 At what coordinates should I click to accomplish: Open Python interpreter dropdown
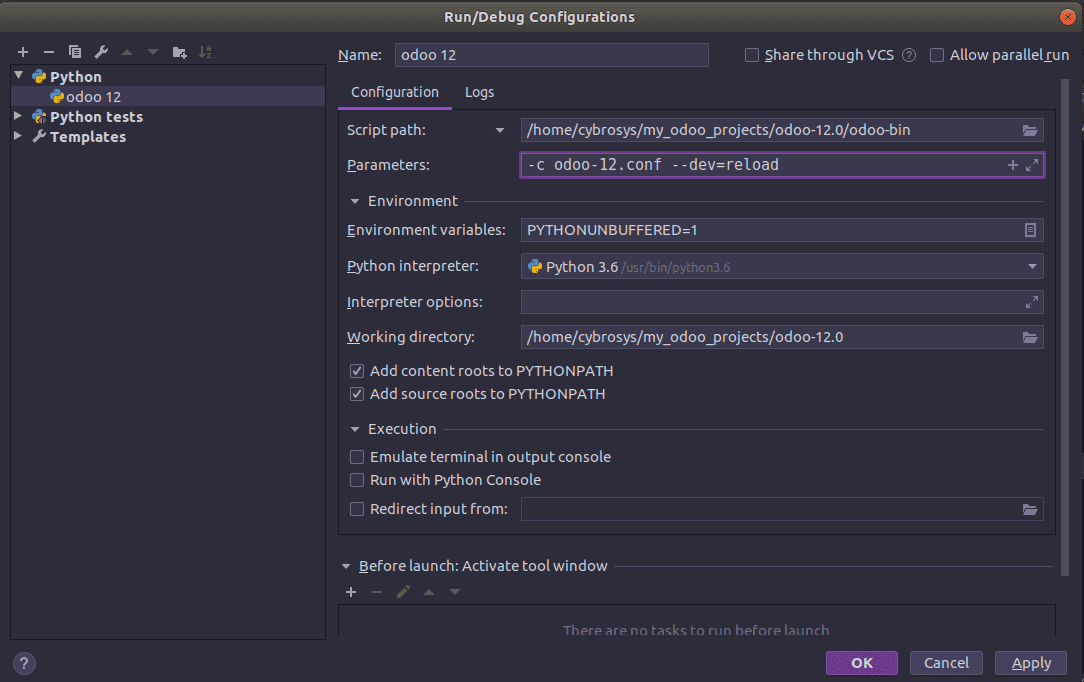pyautogui.click(x=1032, y=267)
